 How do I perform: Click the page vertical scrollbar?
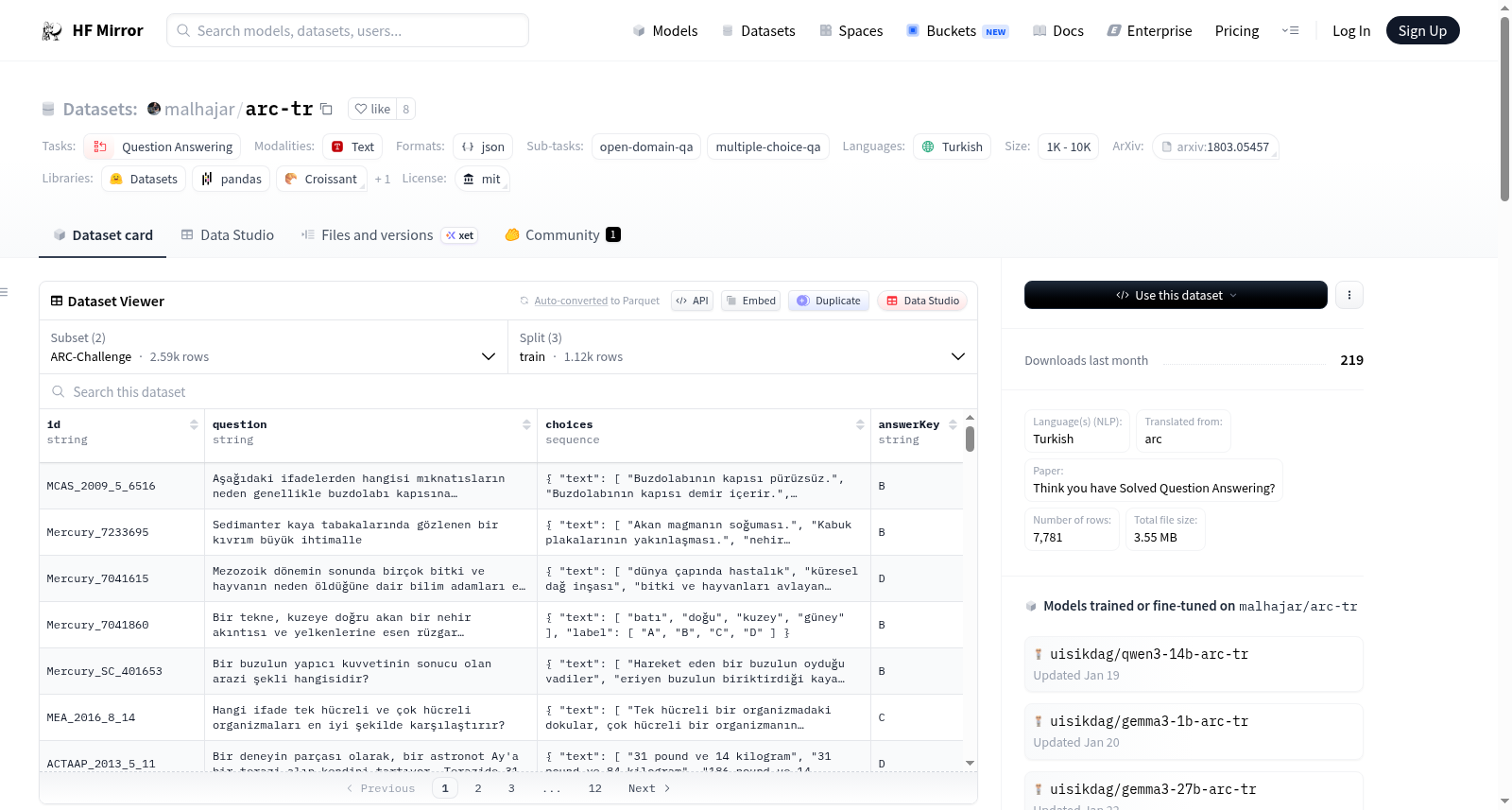click(x=1504, y=109)
